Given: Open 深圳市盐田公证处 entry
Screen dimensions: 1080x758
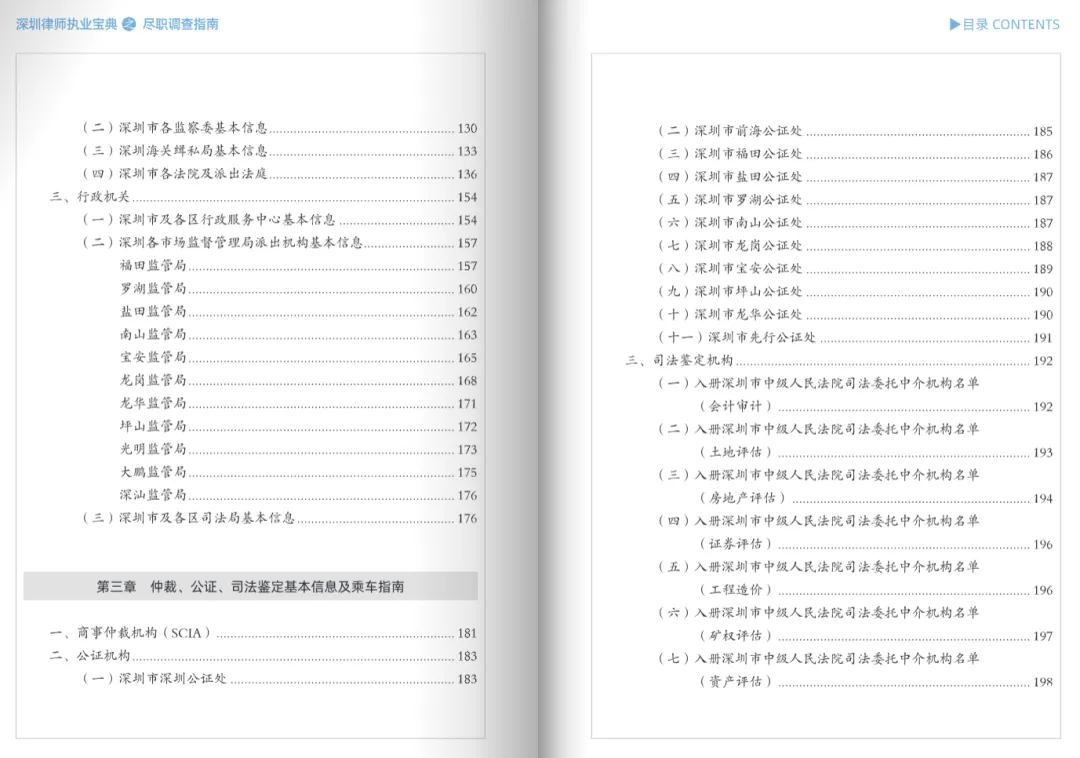Looking at the screenshot, I should click(855, 177).
